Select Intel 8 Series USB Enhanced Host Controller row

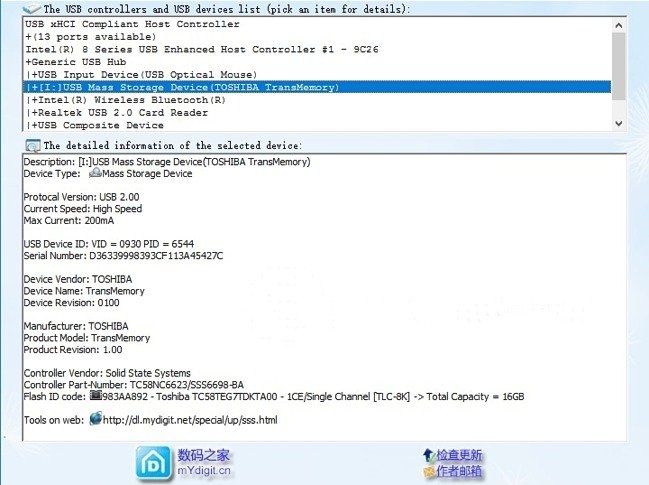(x=317, y=50)
